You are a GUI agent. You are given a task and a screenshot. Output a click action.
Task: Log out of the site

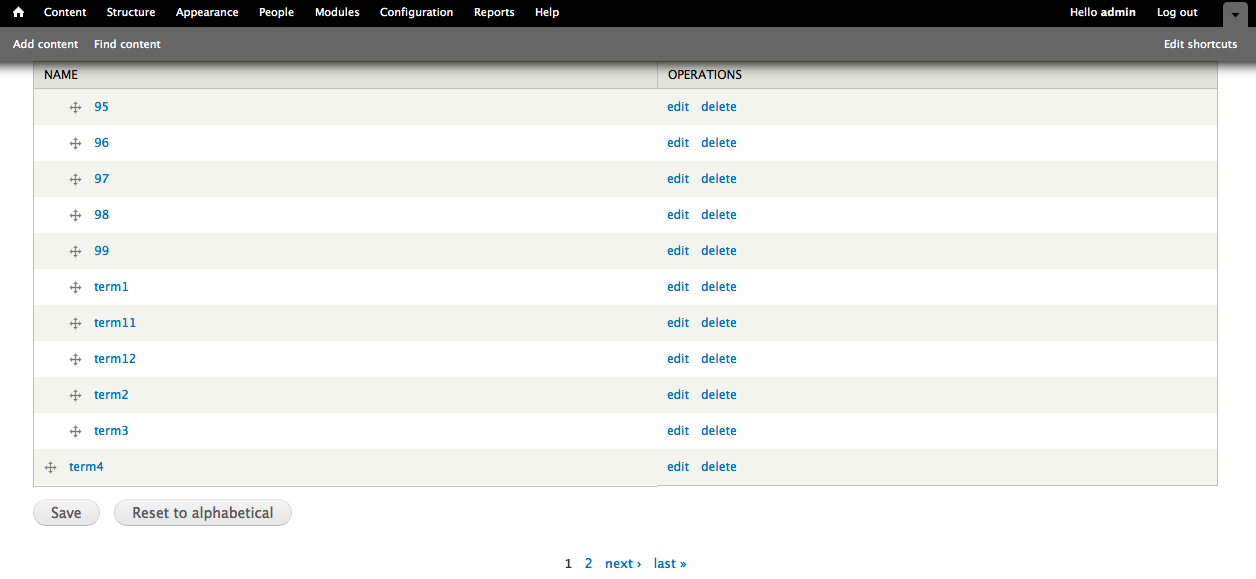[1177, 13]
